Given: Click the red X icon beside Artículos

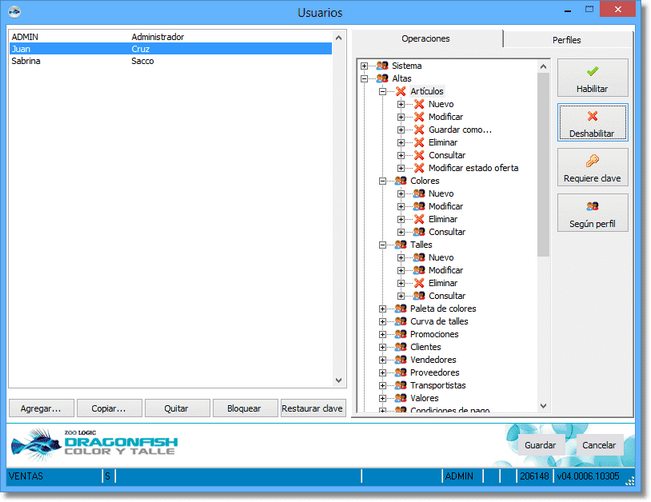Looking at the screenshot, I should (400, 91).
